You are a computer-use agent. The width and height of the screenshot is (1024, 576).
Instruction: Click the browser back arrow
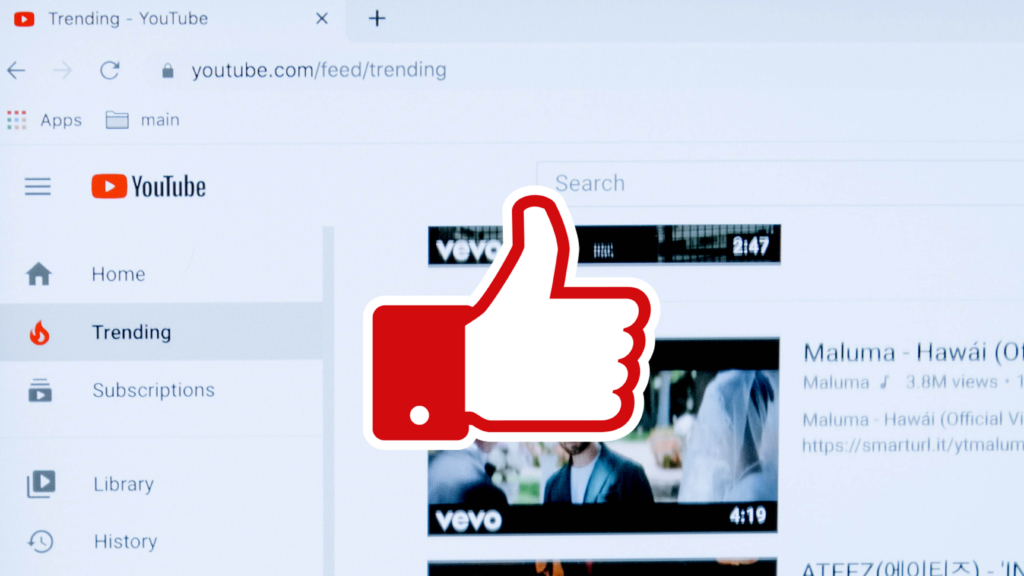[16, 70]
